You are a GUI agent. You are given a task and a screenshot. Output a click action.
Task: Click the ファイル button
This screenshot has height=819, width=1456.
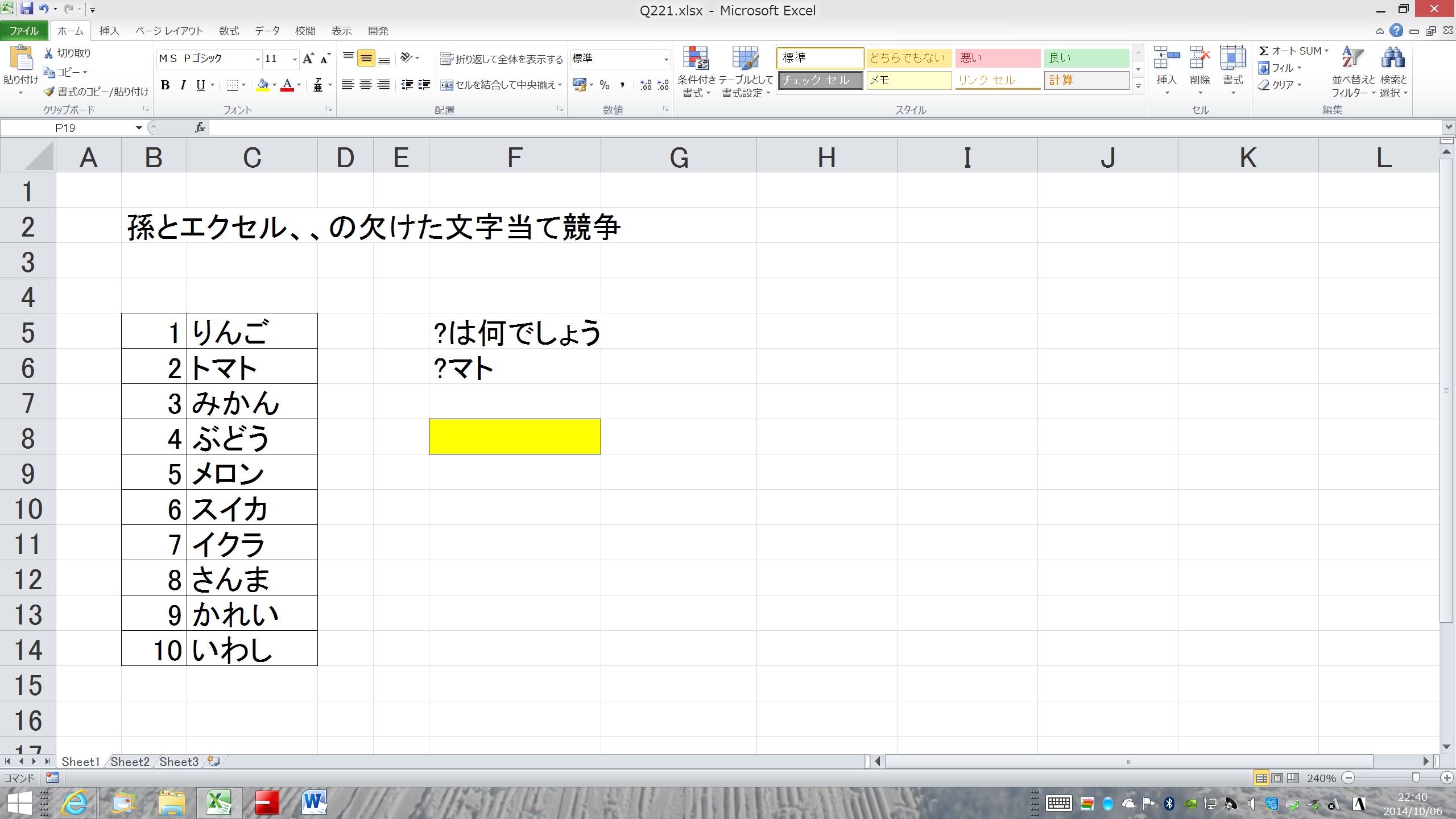point(24,31)
